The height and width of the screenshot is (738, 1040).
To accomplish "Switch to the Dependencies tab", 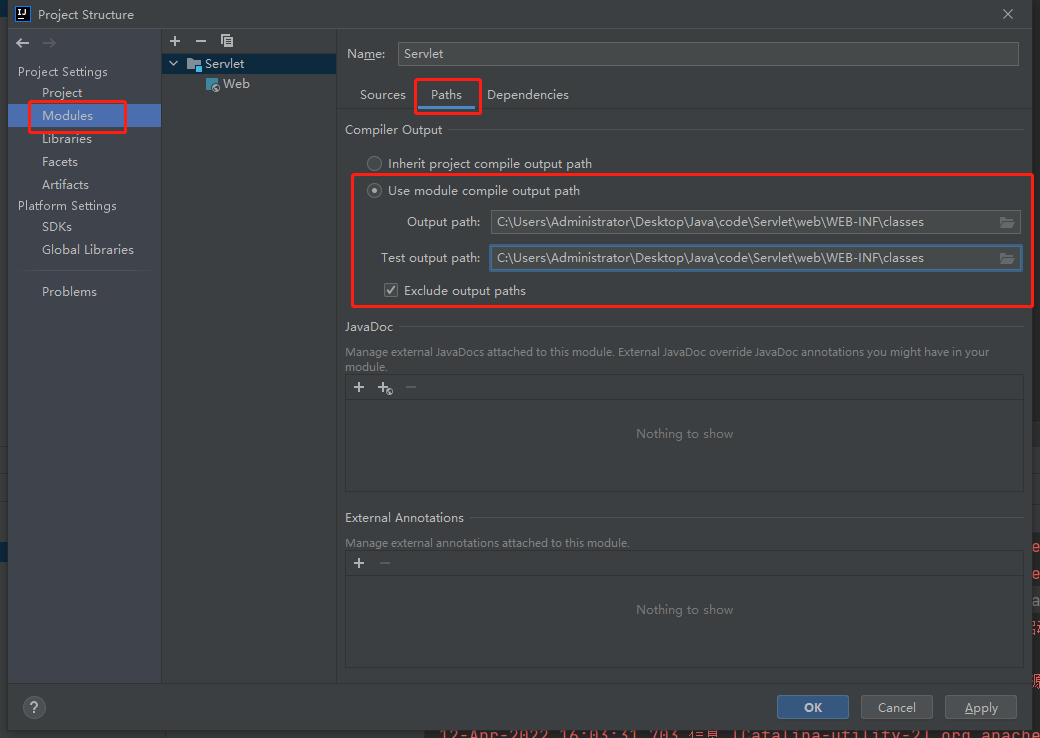I will tap(528, 95).
